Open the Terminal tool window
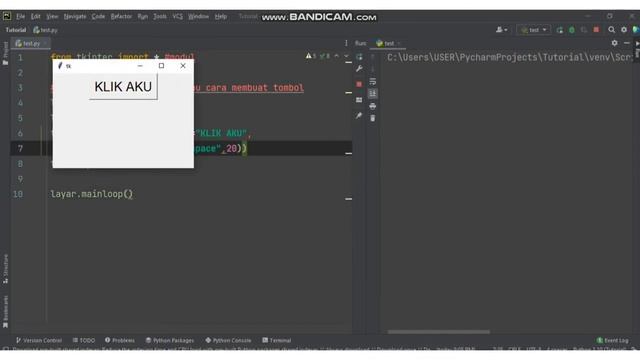This screenshot has height=360, width=640. [x=277, y=340]
